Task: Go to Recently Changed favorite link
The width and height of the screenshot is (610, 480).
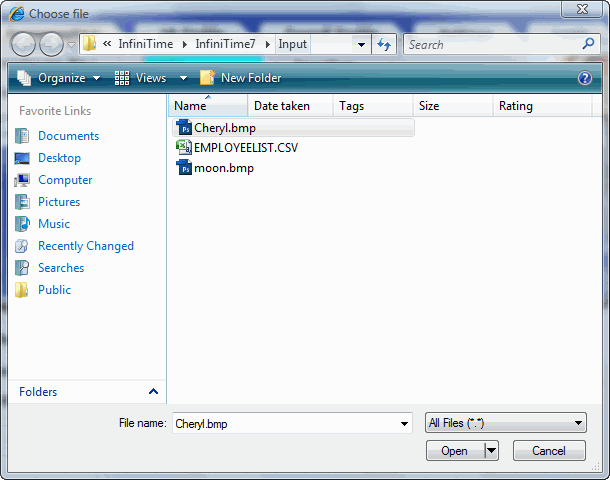Action: click(x=85, y=246)
